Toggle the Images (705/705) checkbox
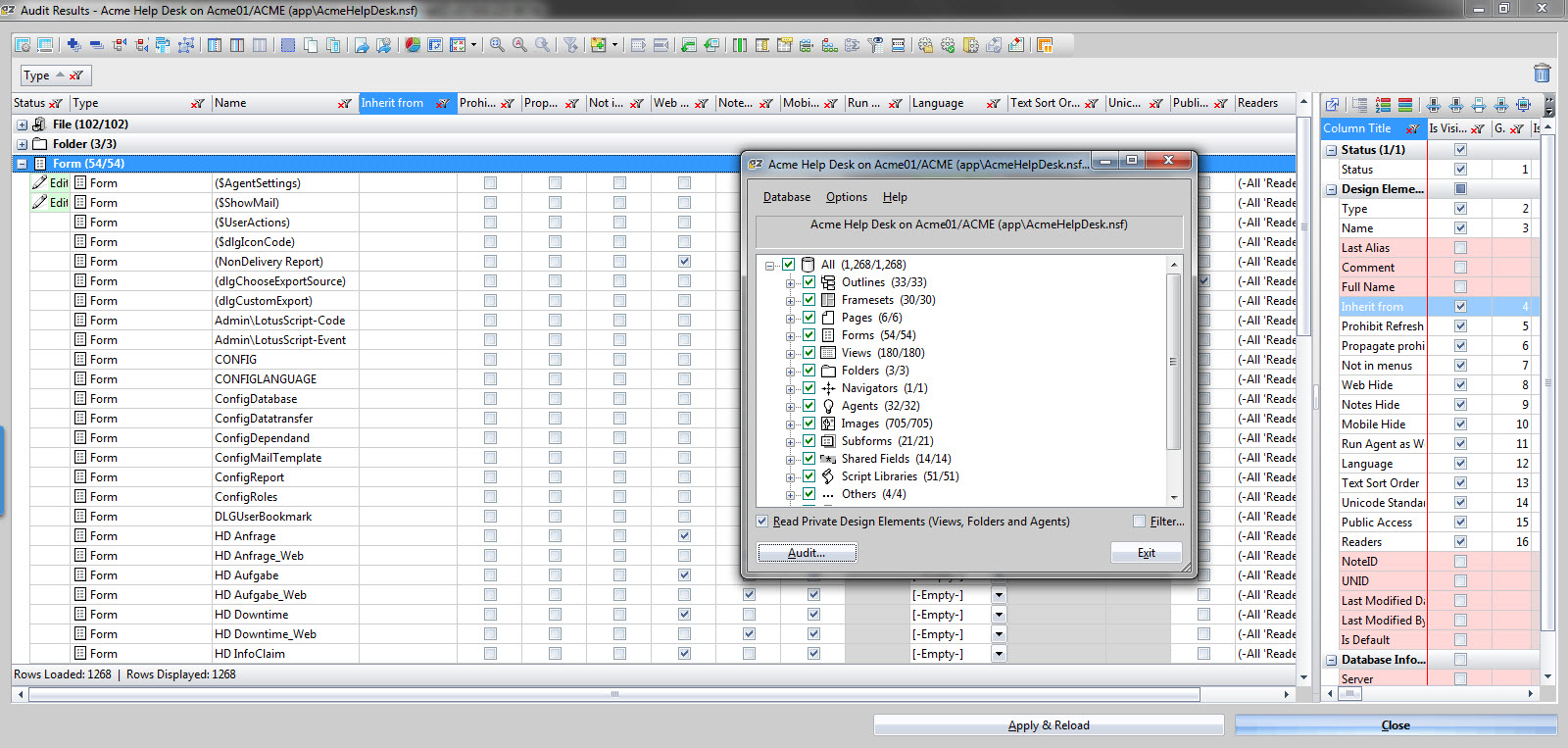The width and height of the screenshot is (1568, 748). click(x=809, y=424)
